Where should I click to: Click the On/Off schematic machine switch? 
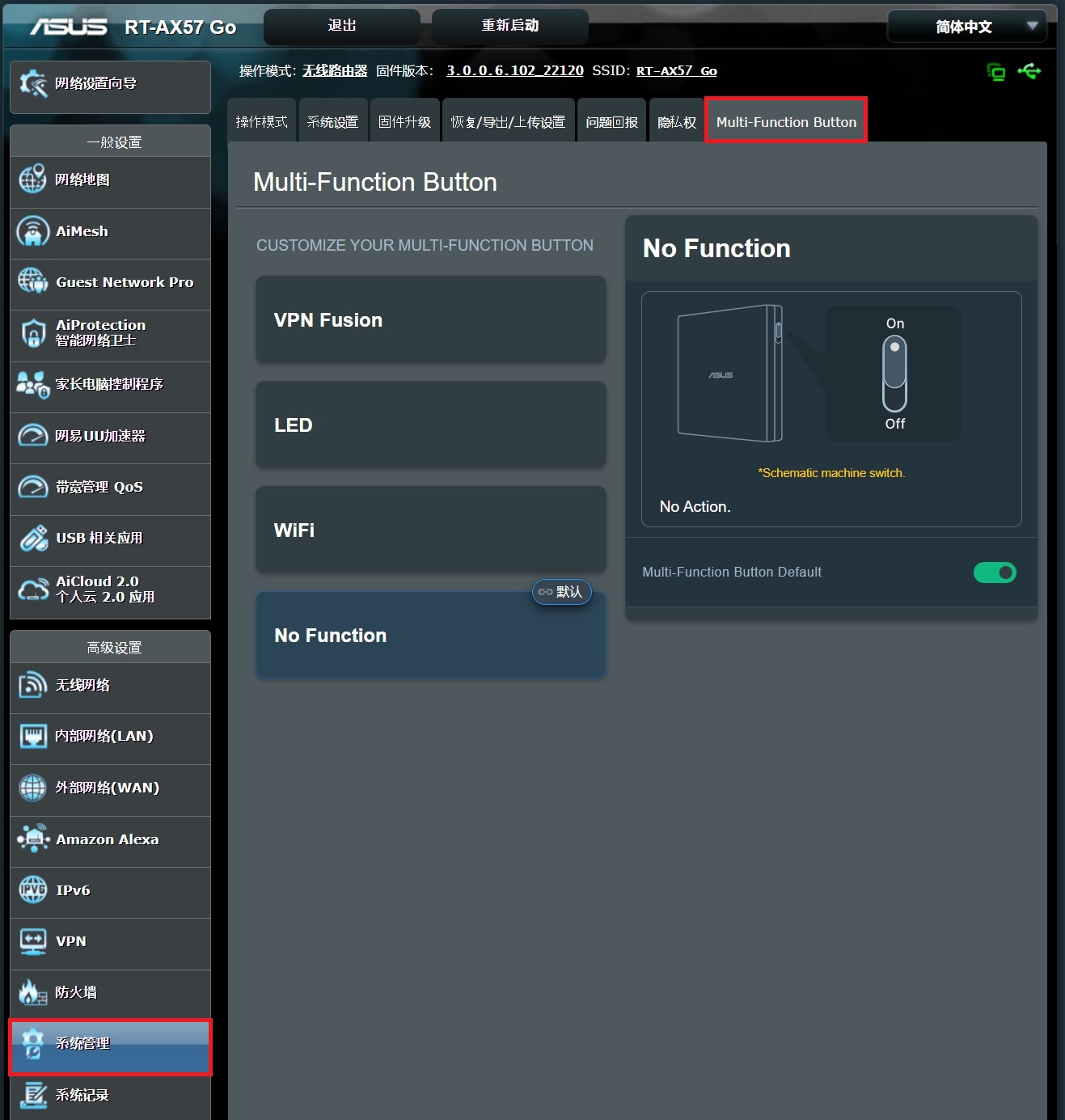pyautogui.click(x=894, y=374)
